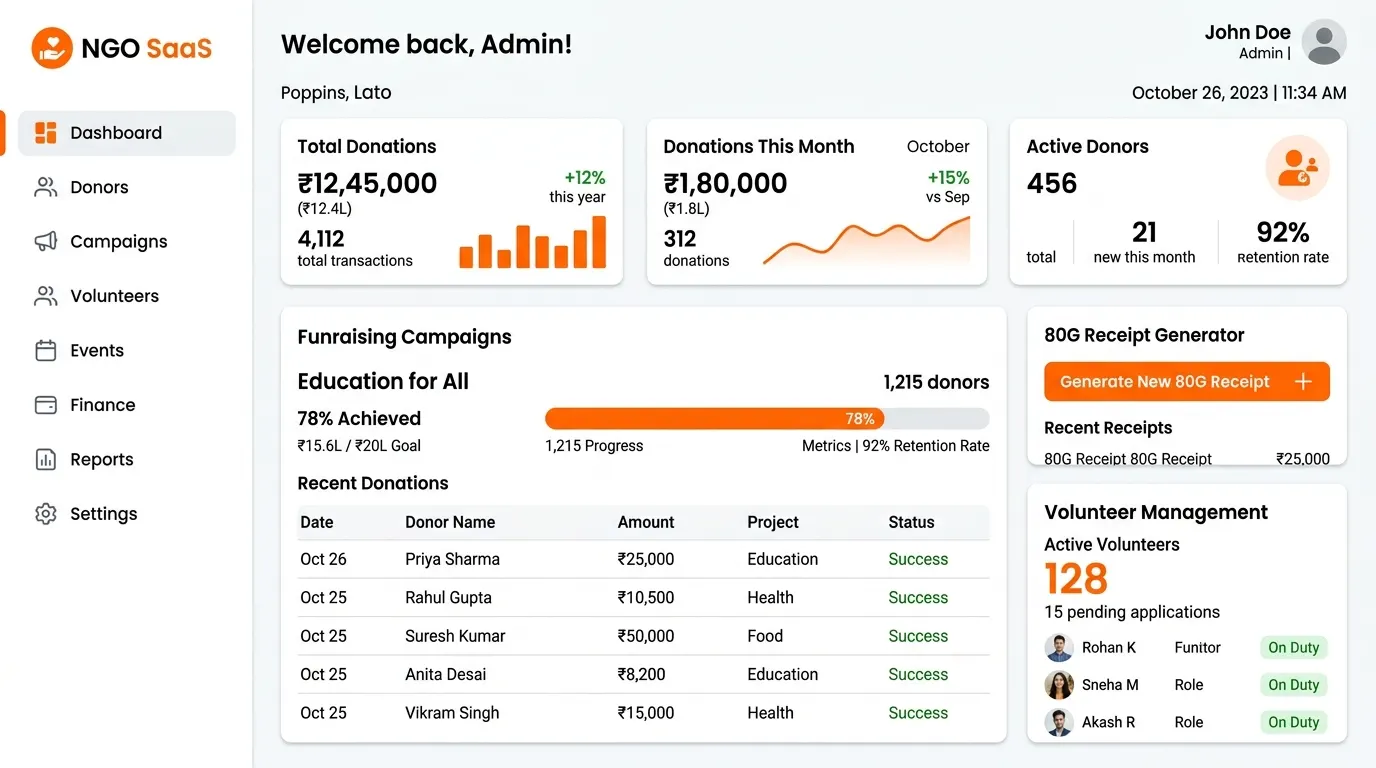Viewport: 1376px width, 768px height.
Task: Click the plus icon on Generate receipt button
Action: 1303,382
